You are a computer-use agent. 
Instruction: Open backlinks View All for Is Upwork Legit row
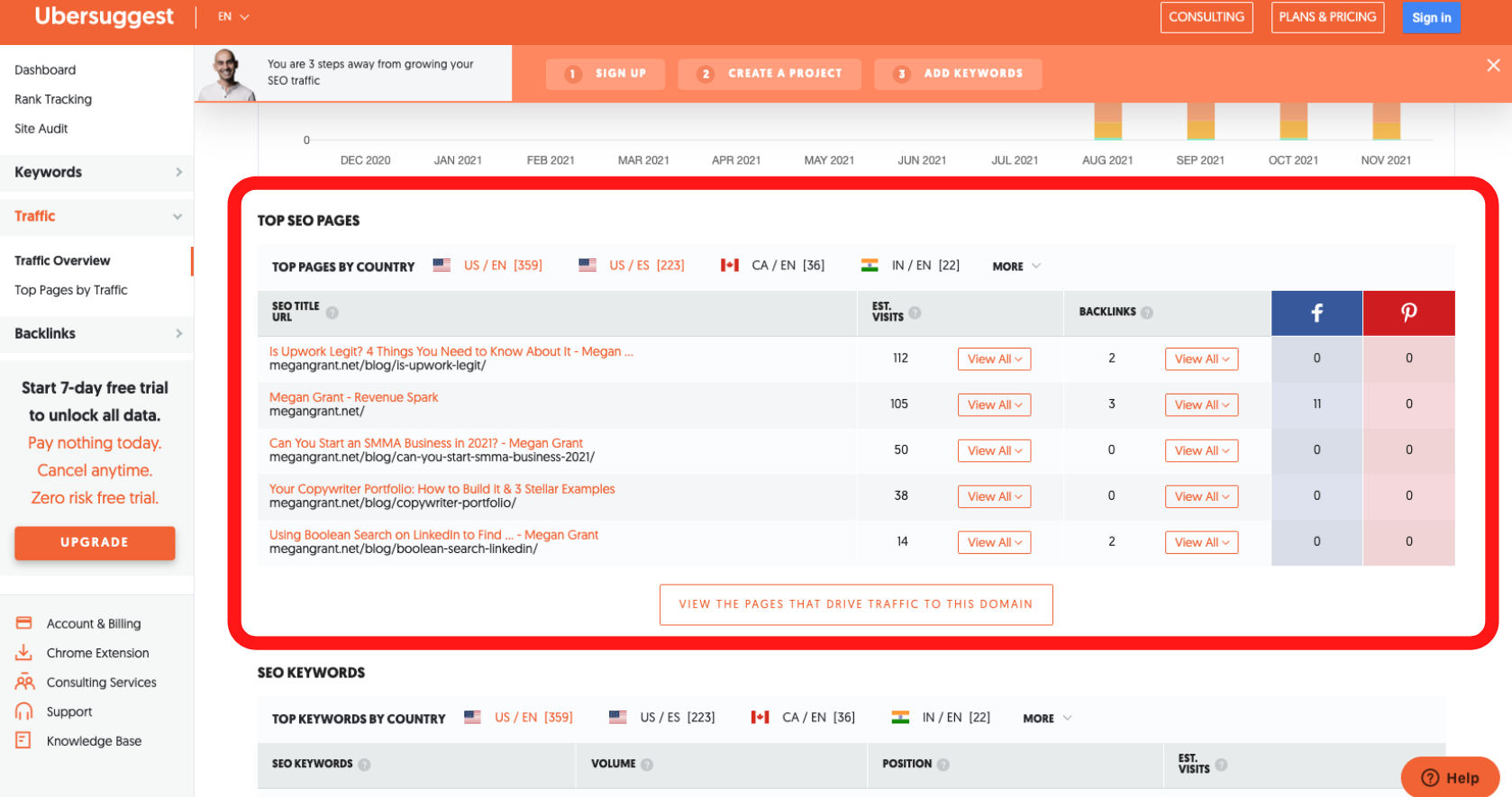(x=1201, y=359)
